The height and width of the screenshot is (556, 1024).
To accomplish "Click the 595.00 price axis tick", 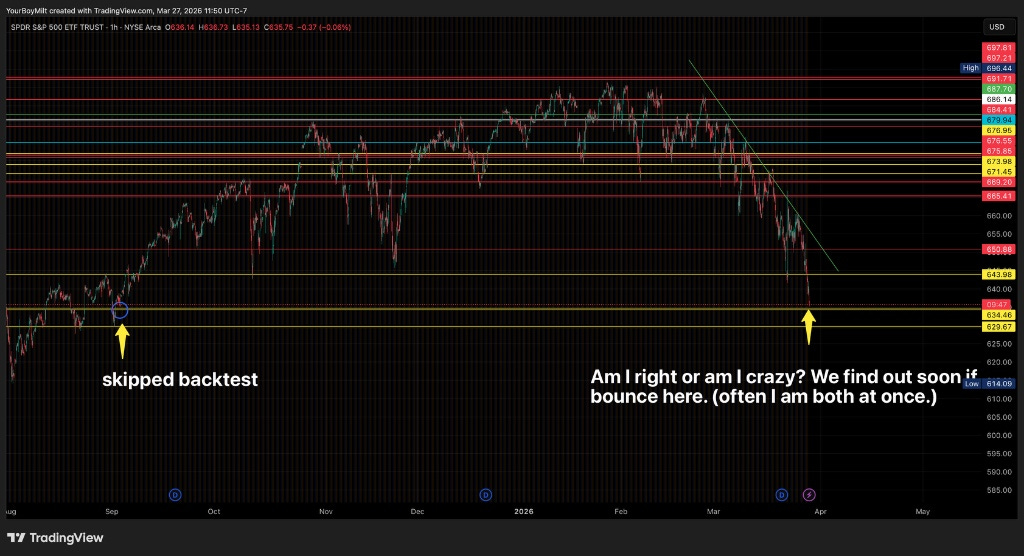I will 999,453.
